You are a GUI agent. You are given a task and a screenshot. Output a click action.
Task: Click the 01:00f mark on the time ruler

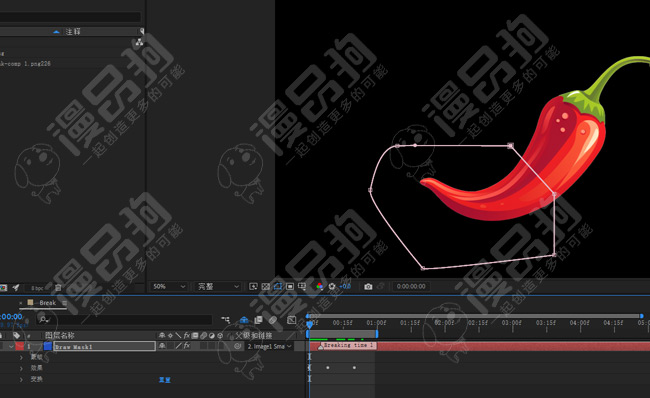coord(376,323)
